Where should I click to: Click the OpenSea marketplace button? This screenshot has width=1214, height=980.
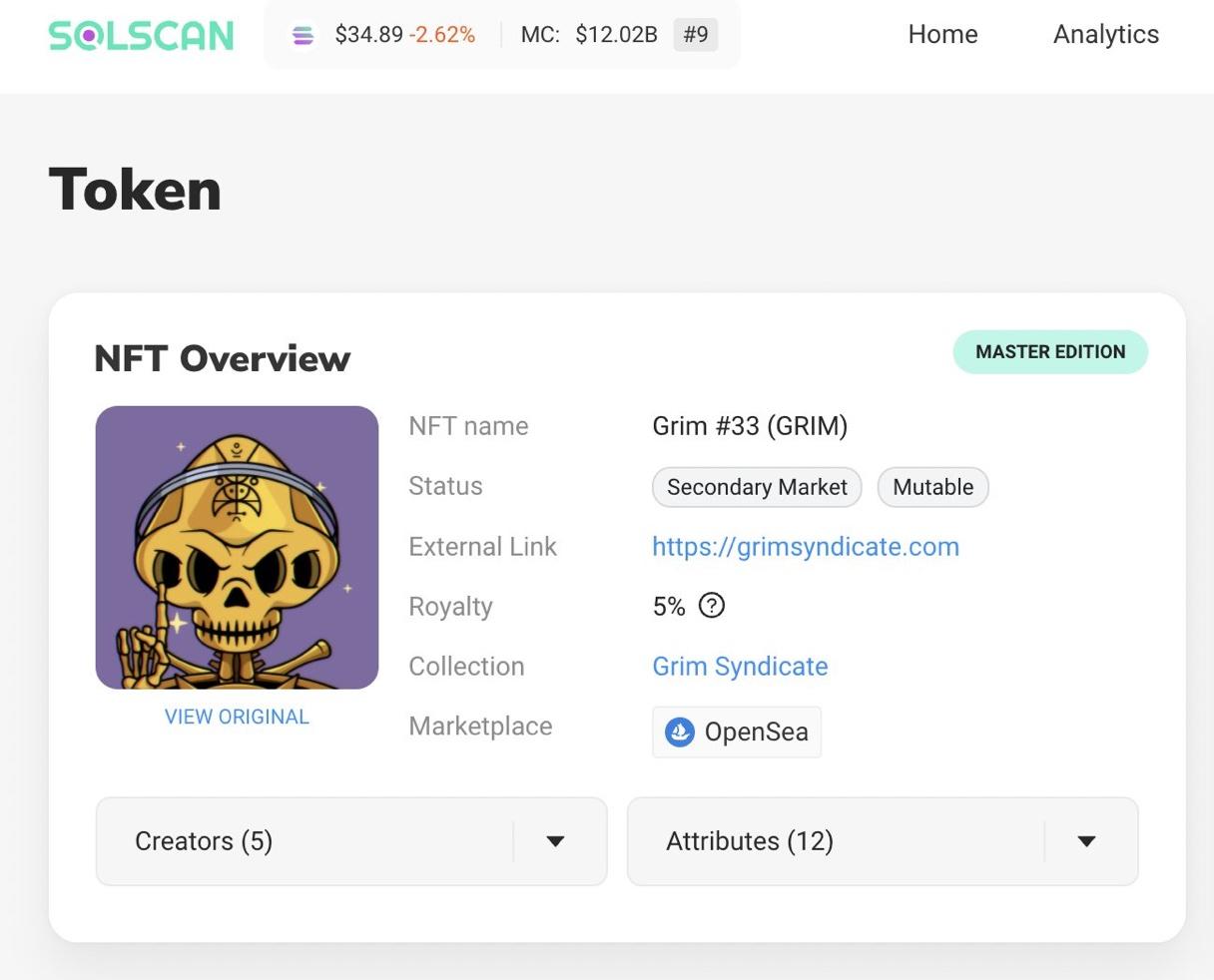[x=737, y=733]
